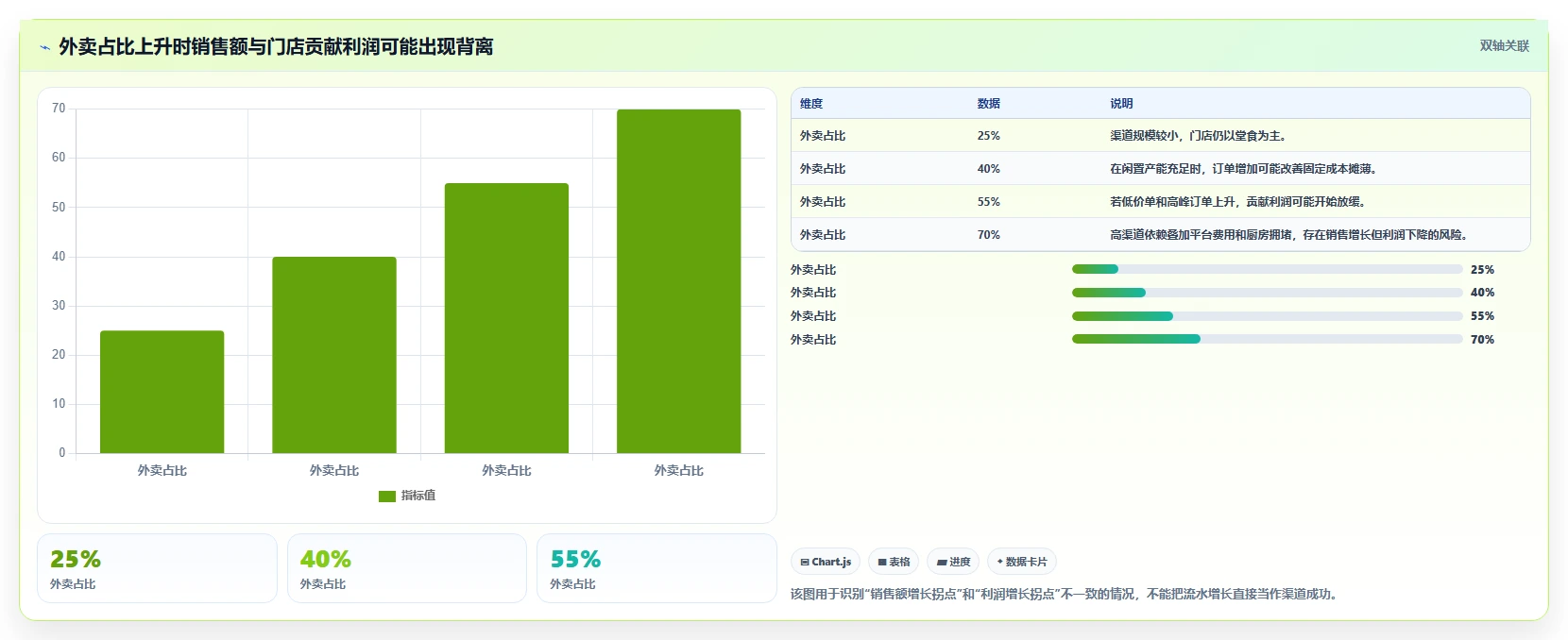Click the card title about 外卖占比上升

point(276,47)
